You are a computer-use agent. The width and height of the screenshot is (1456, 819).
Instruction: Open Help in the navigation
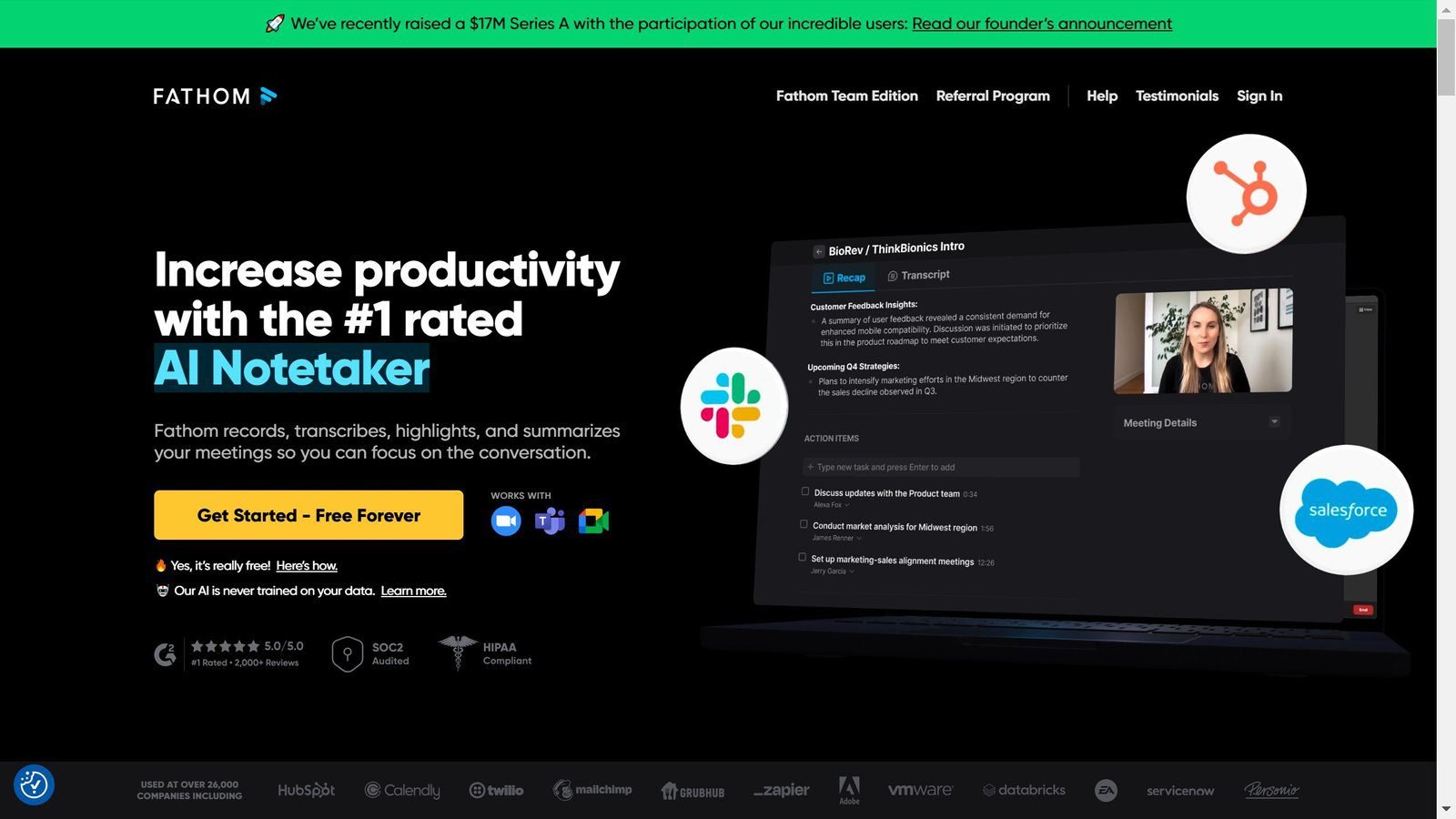1102,96
